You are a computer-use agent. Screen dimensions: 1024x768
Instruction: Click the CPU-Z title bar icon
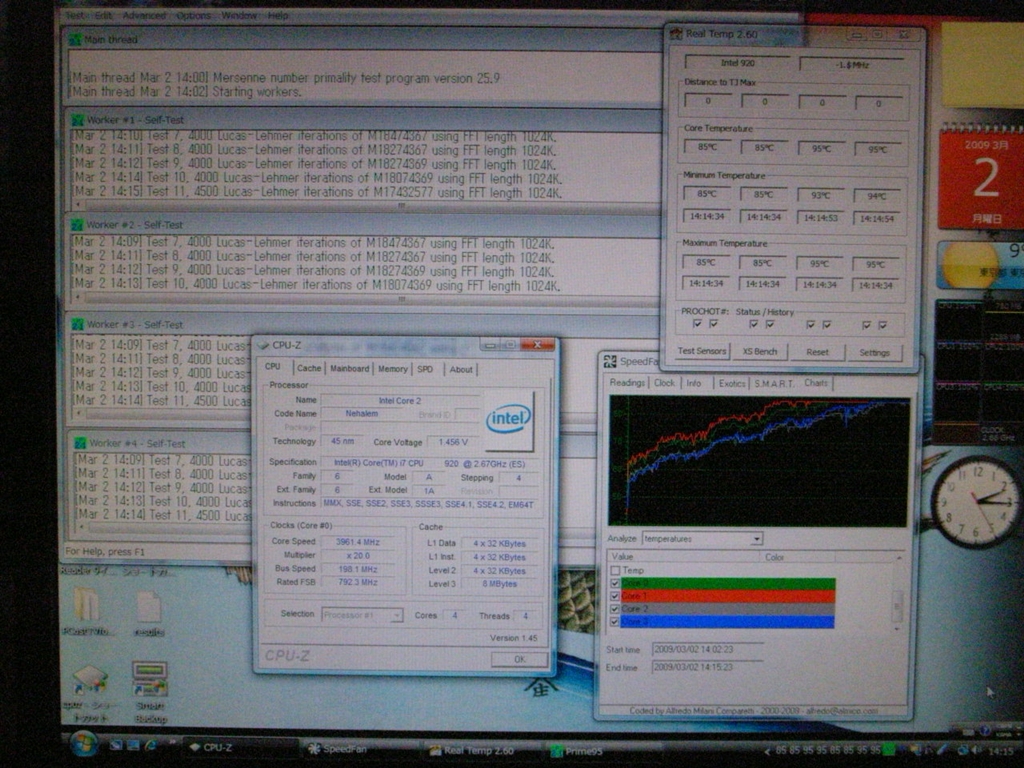click(263, 345)
